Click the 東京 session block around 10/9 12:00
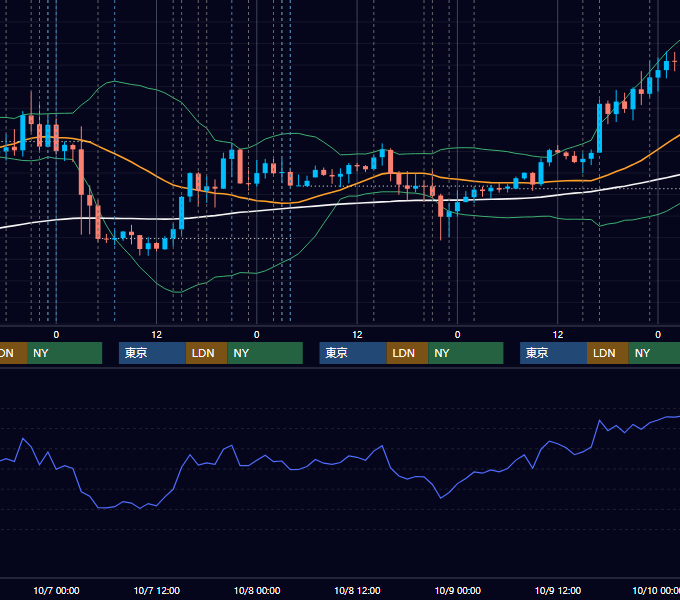This screenshot has height=600, width=680. pos(553,353)
